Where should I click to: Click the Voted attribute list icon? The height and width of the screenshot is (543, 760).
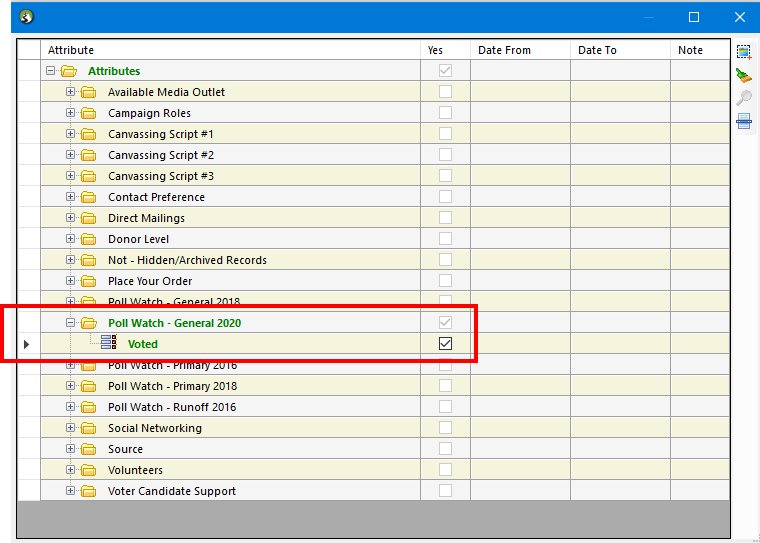pos(109,343)
